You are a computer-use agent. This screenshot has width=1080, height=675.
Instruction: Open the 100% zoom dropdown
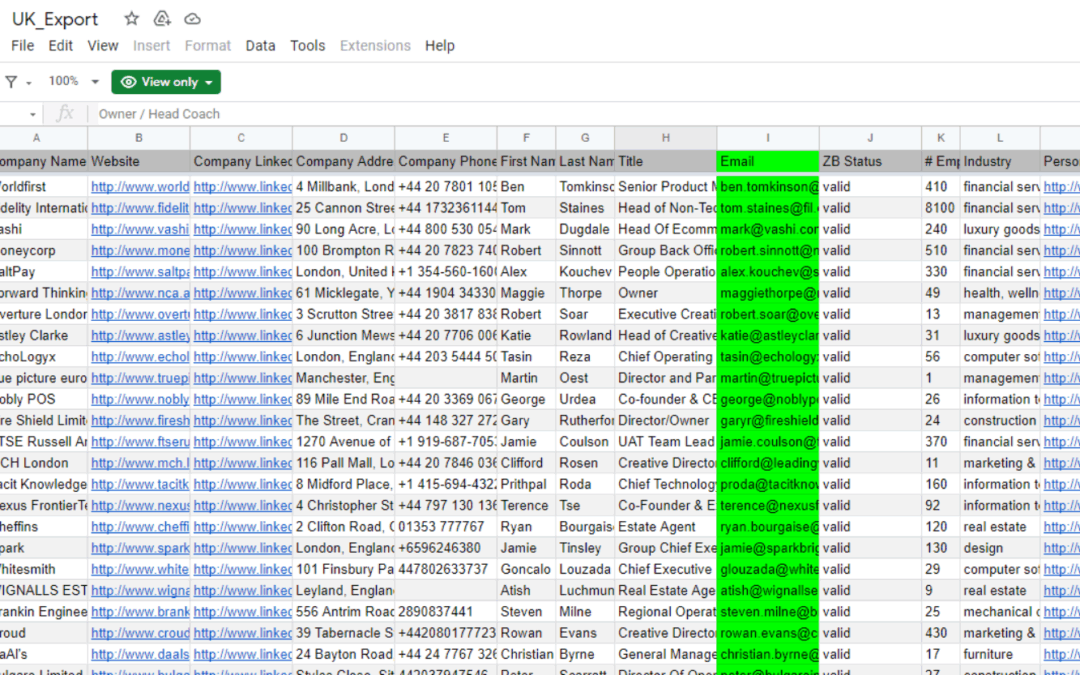[74, 81]
